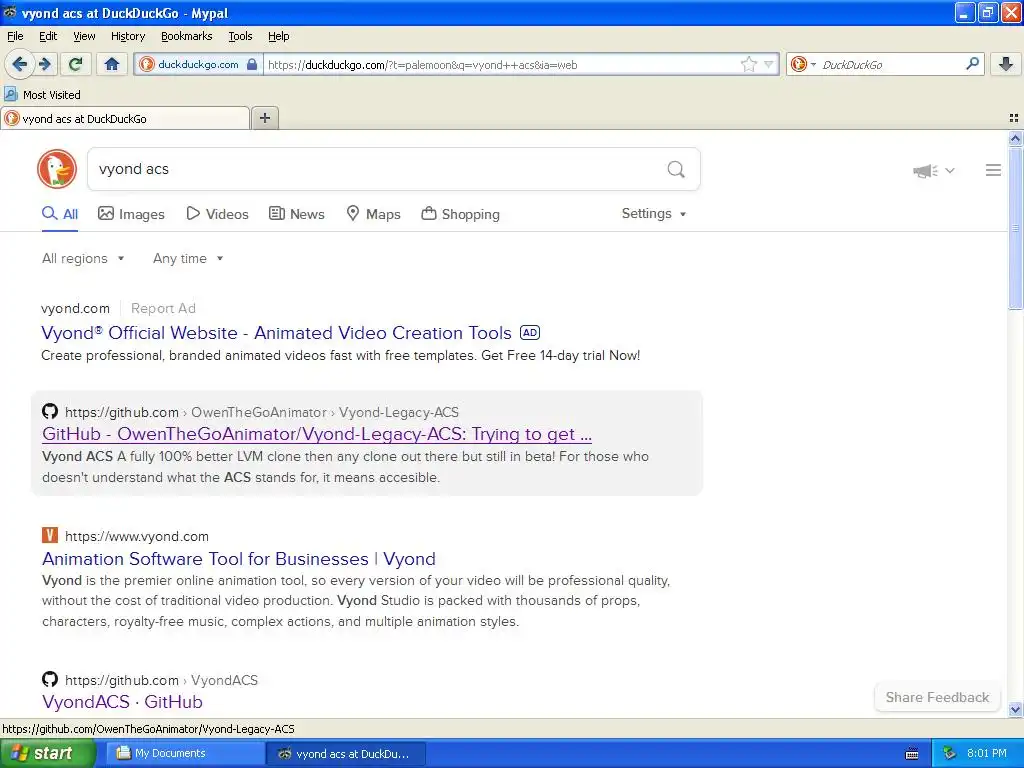Switch to the Maps results tab
The image size is (1024, 768).
click(373, 214)
